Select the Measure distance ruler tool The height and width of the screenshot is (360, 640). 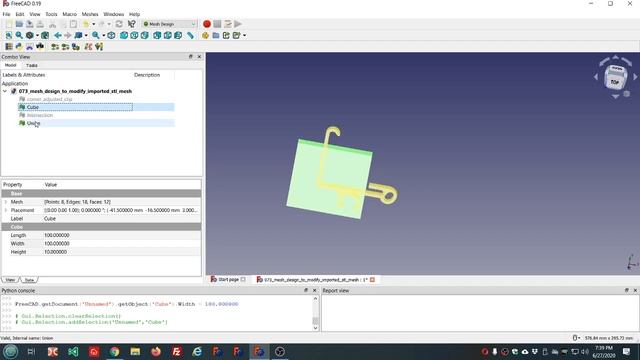191,36
